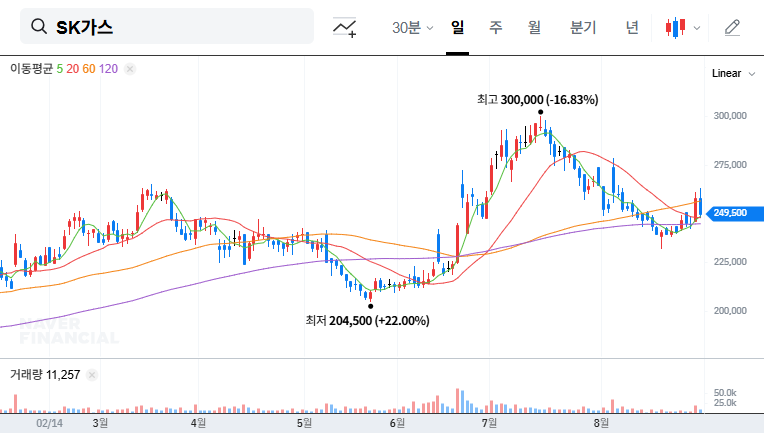Viewport: 764px width, 433px height.
Task: Open the add indicator chart icon
Action: click(x=344, y=27)
